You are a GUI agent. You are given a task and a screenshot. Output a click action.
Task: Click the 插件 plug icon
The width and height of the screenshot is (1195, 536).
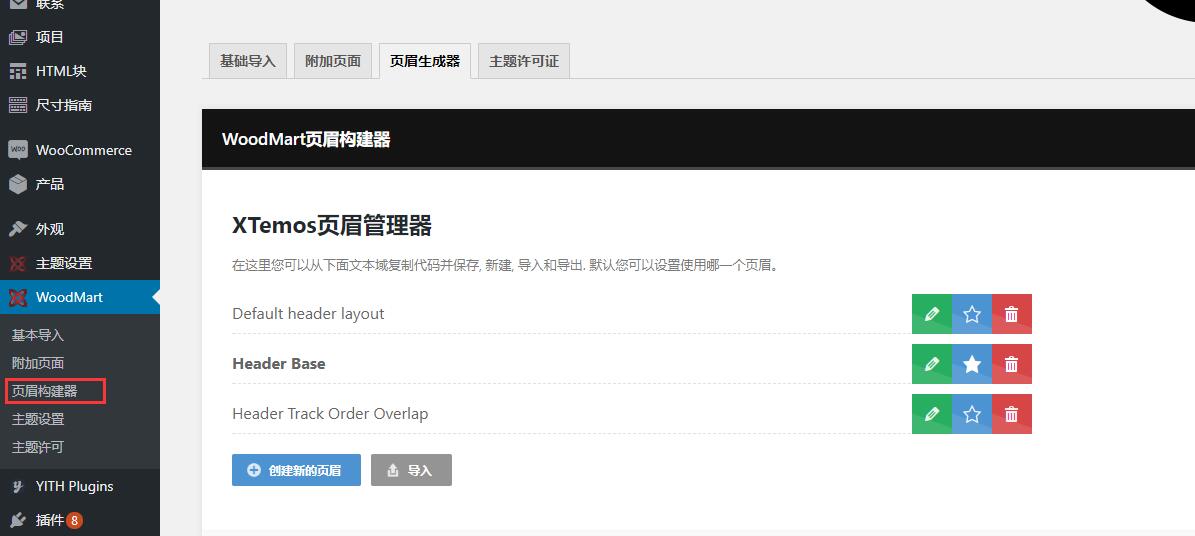(18, 520)
